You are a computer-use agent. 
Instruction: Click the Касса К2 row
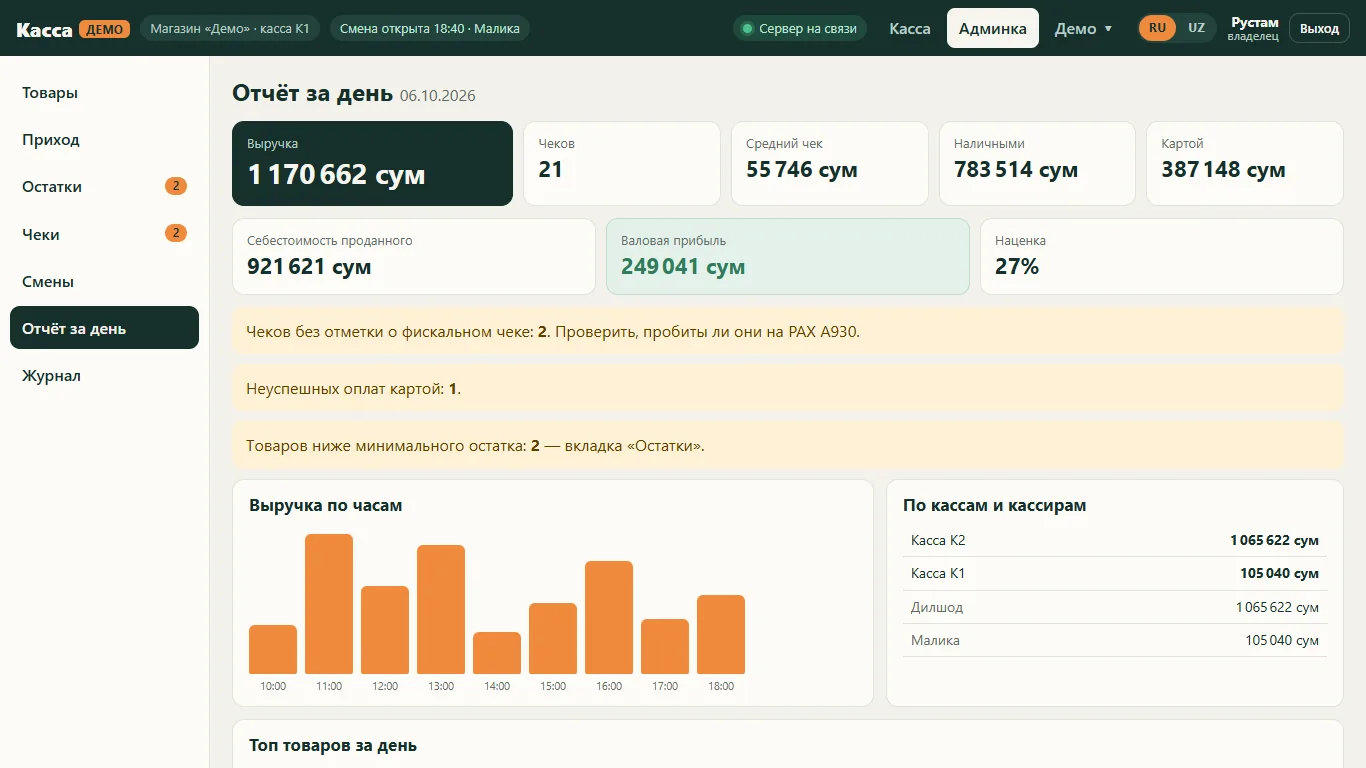pyautogui.click(x=1115, y=540)
